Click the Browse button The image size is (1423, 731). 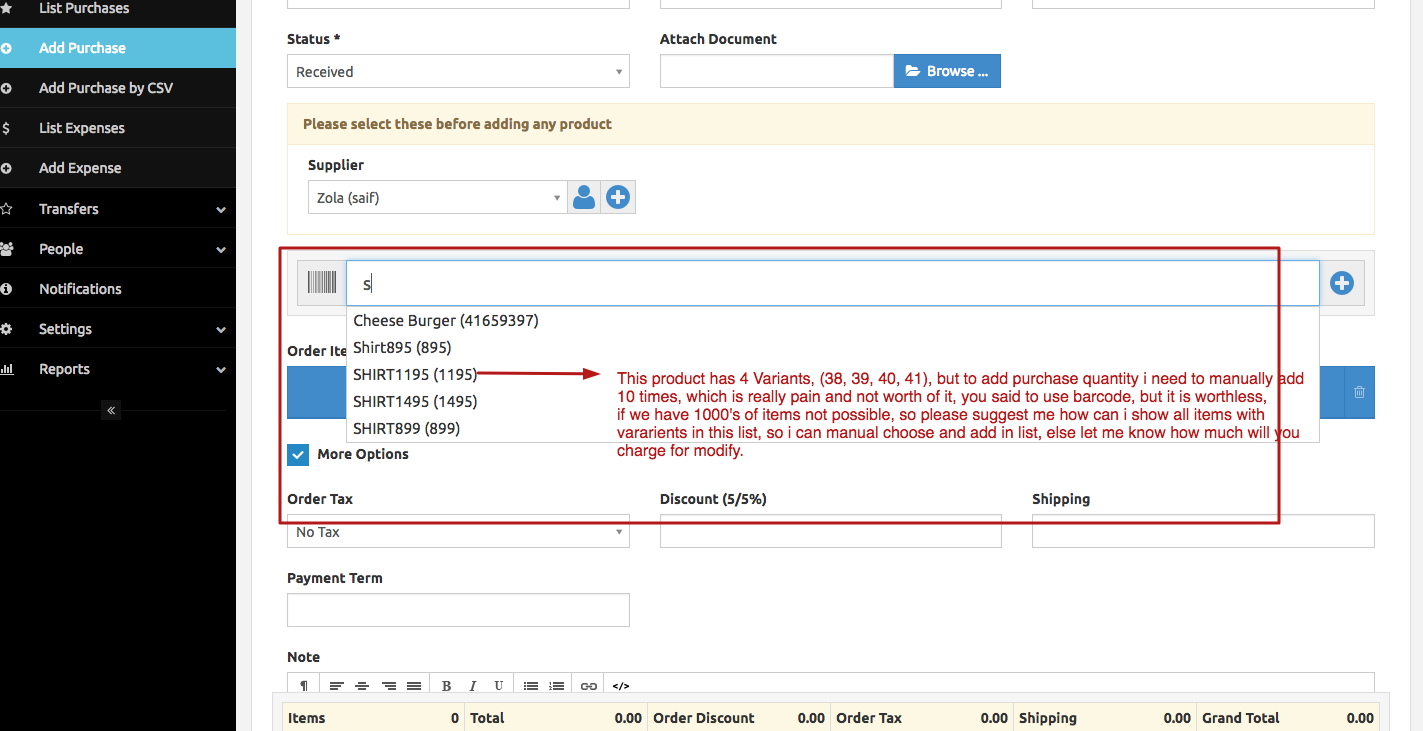coord(947,71)
